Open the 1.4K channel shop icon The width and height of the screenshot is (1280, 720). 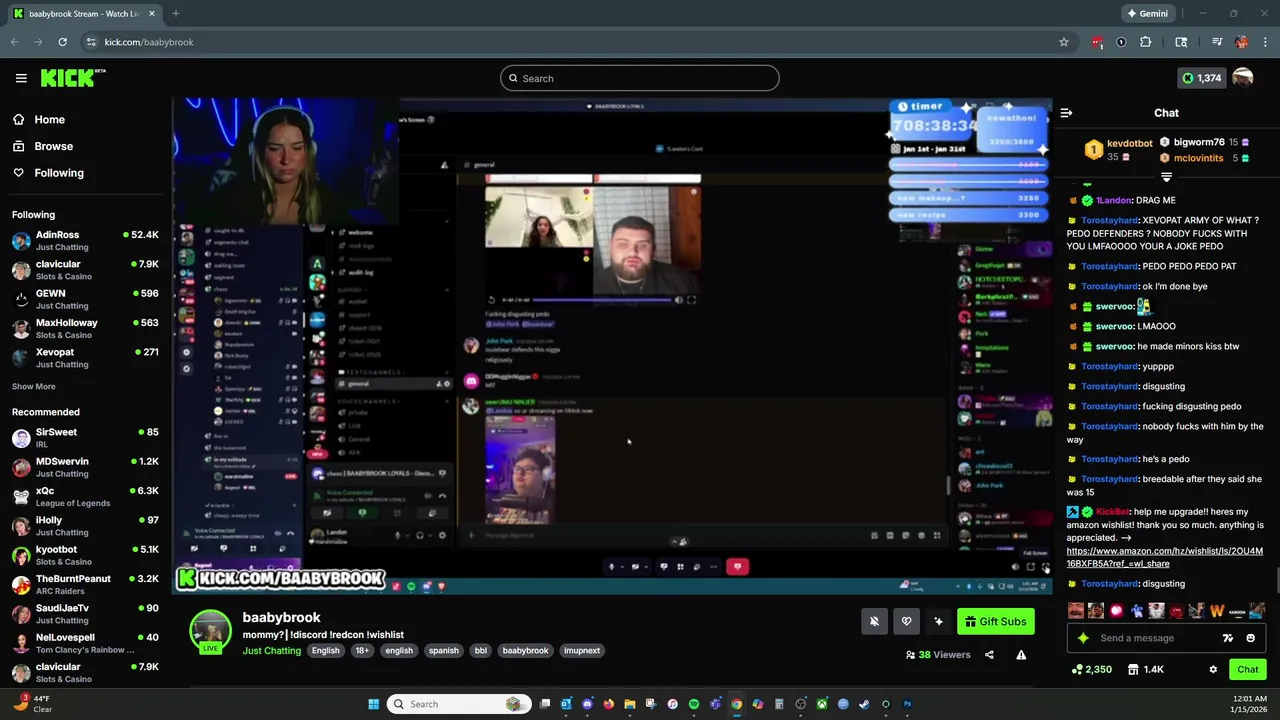(x=1147, y=669)
